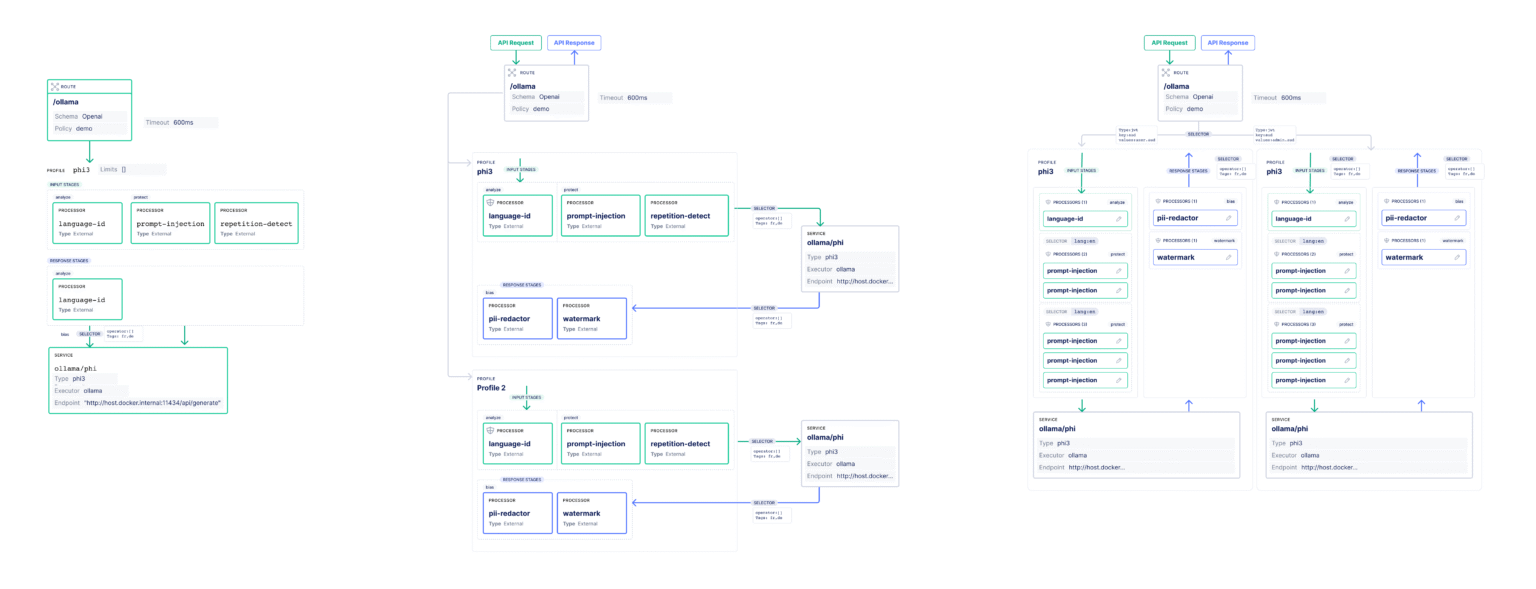Select the RESPONSE STAGES label in the leftmost diagram
1536x589 pixels.
tap(70, 260)
